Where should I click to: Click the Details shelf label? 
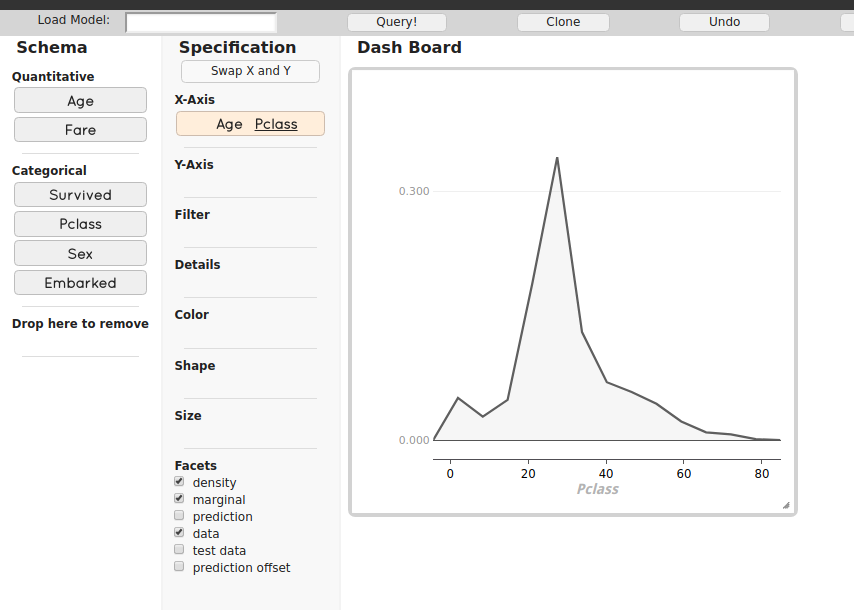(197, 265)
